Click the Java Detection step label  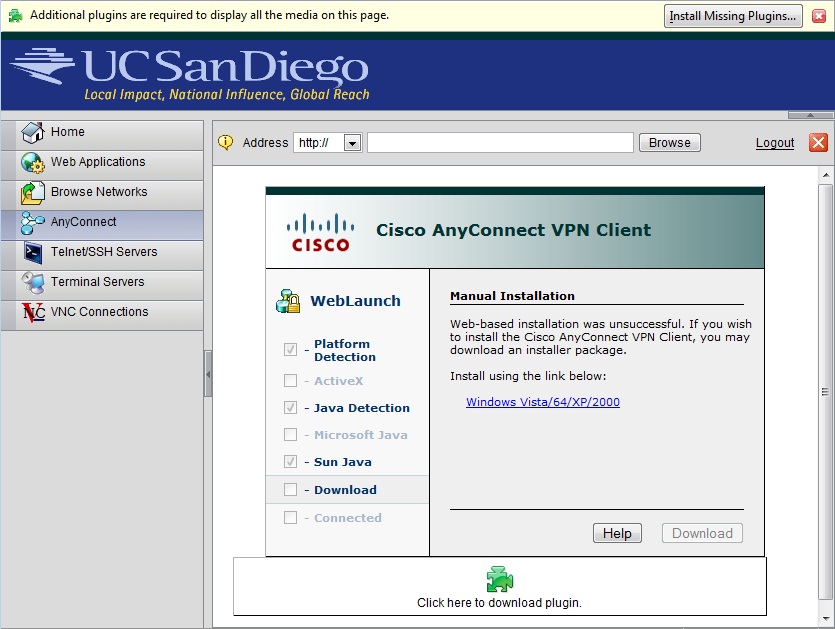coord(362,408)
